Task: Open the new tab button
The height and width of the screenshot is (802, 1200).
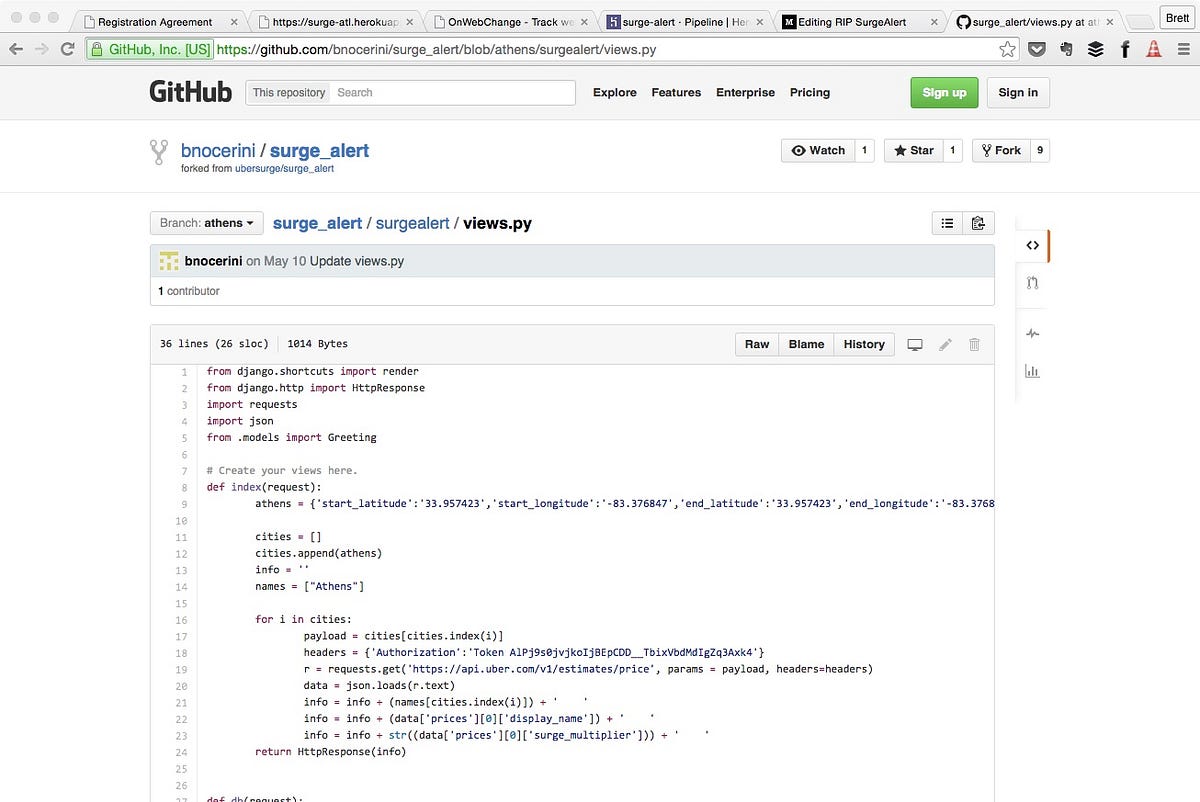Action: tap(1138, 21)
